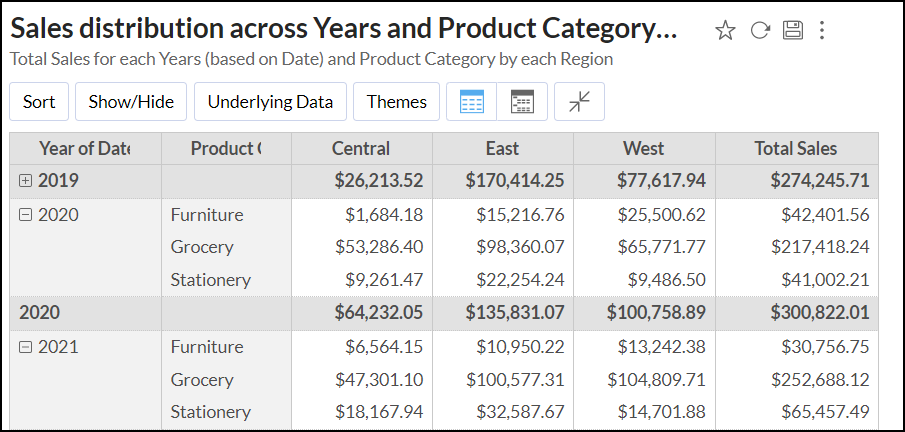
Task: Save the report using the disk icon
Action: point(793,31)
